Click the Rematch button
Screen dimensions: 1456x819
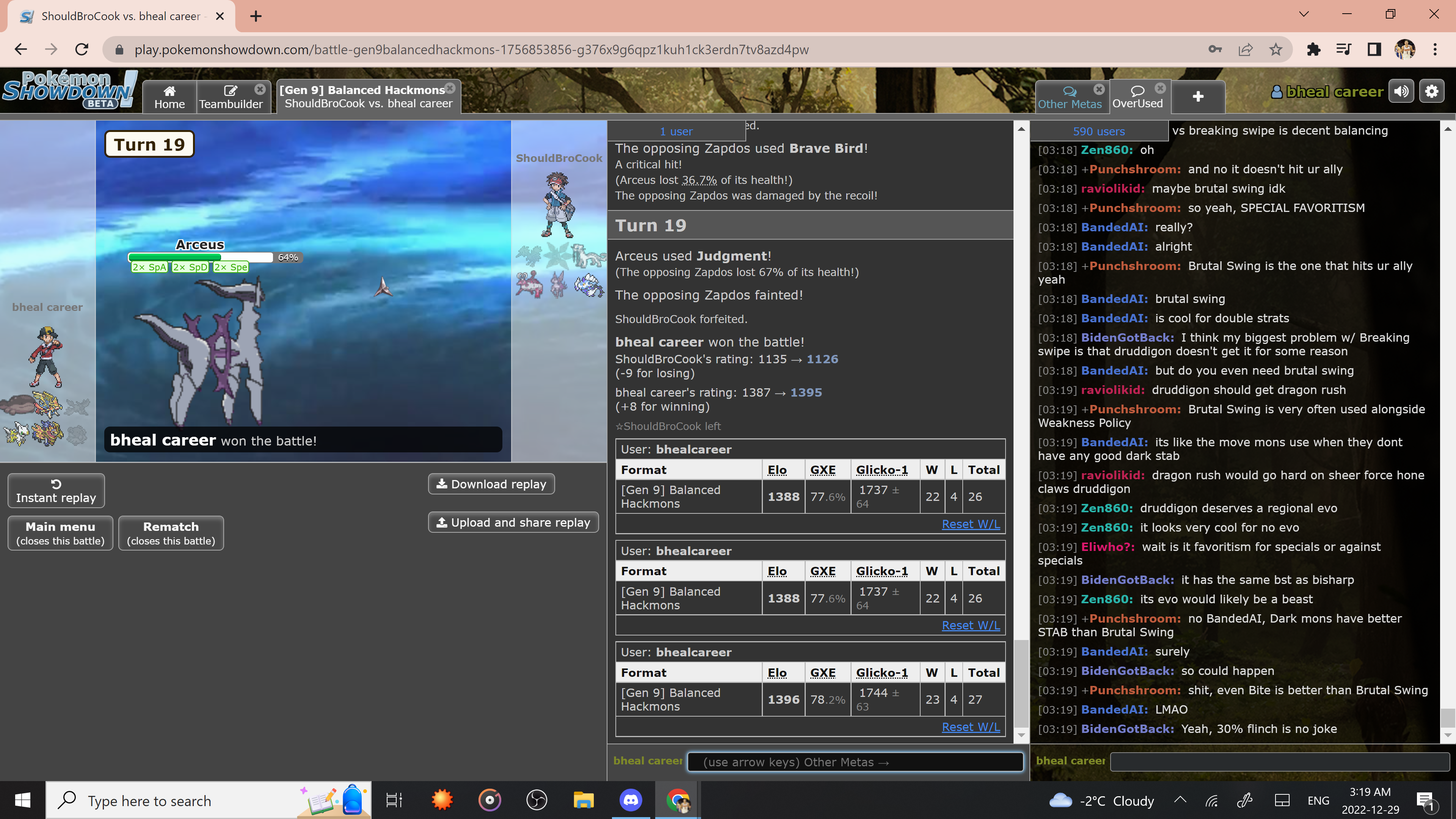(171, 533)
